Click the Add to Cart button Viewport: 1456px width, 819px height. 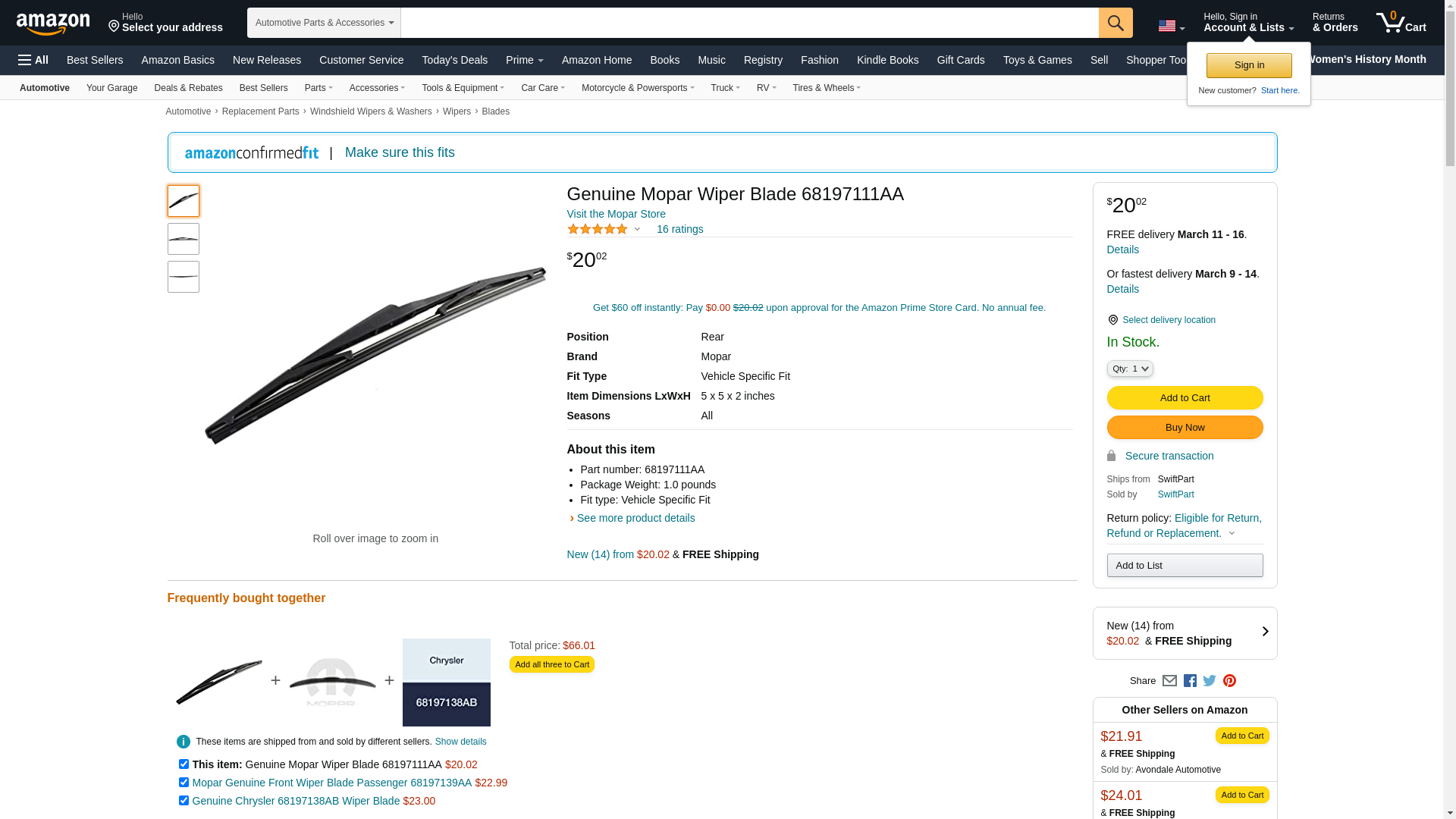1185,398
